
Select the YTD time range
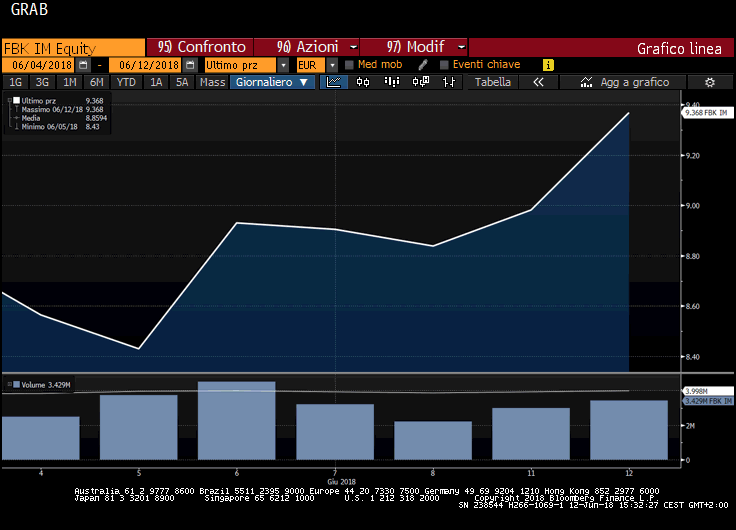click(x=126, y=82)
